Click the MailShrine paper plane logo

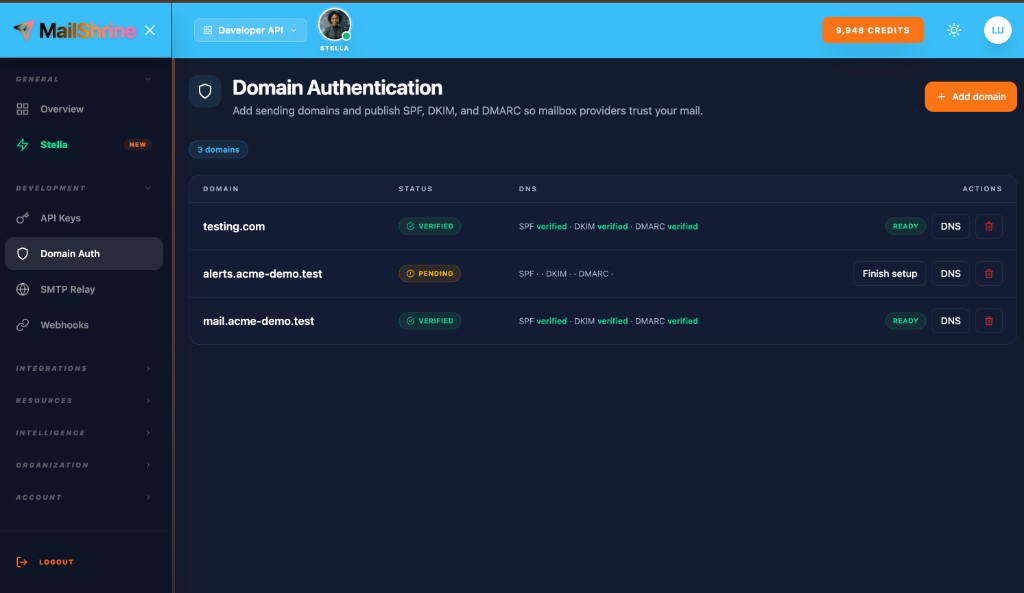(24, 29)
